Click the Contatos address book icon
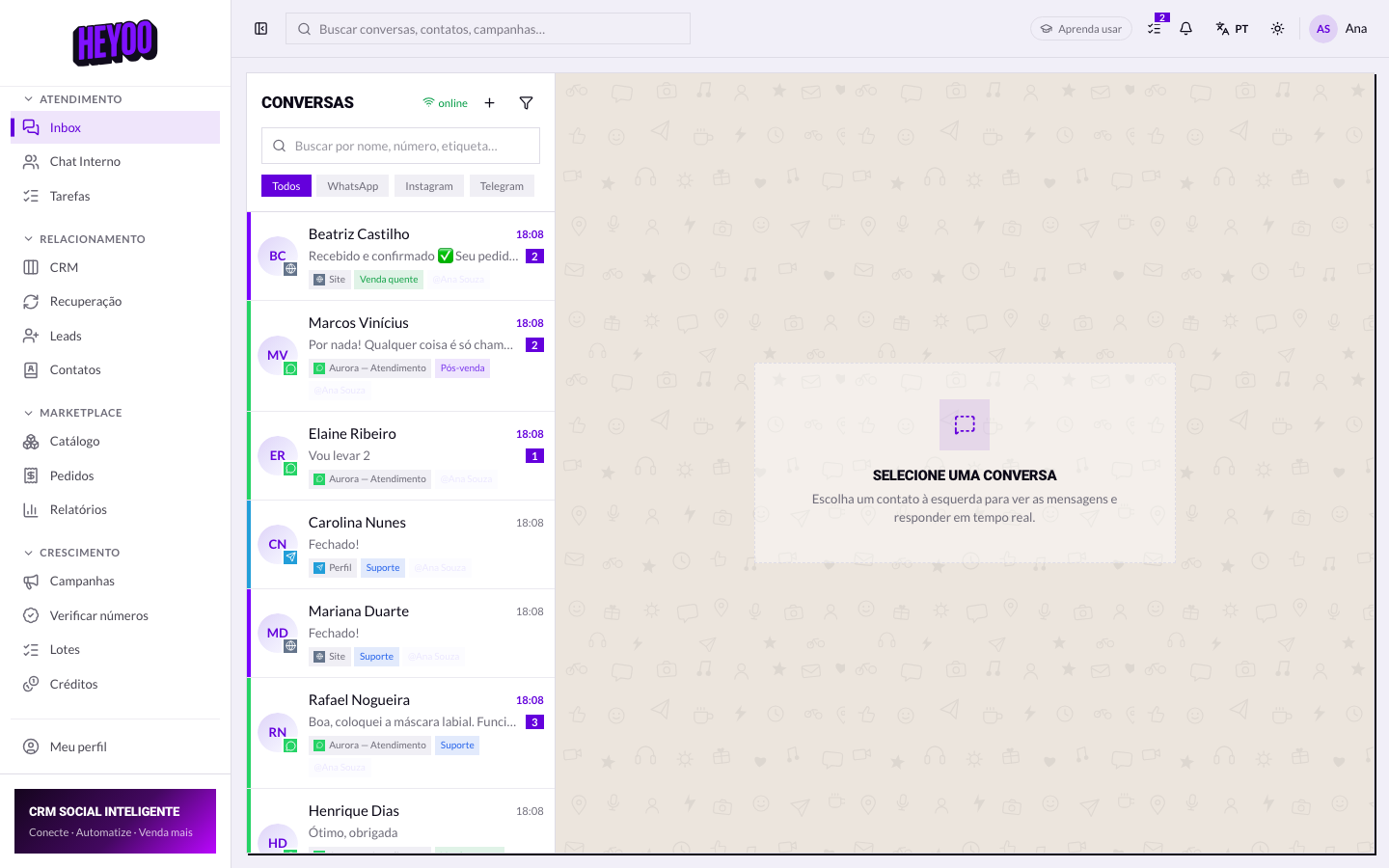Viewport: 1389px width, 868px height. (31, 369)
